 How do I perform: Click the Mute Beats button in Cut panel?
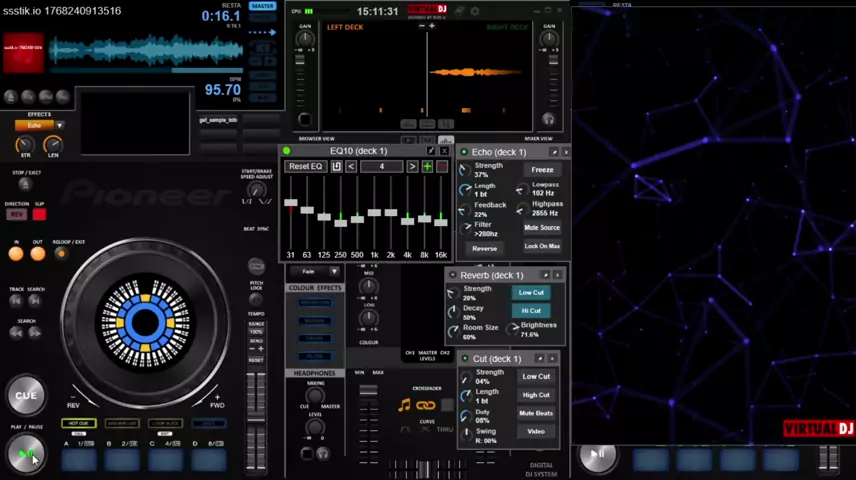click(536, 413)
